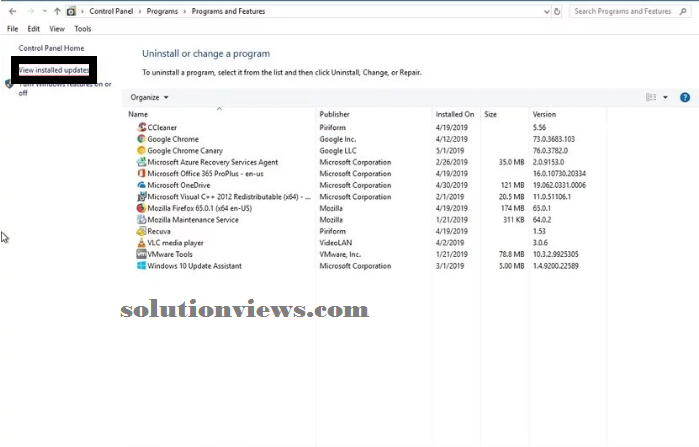
Task: Open help with the blue question mark
Action: pos(685,97)
